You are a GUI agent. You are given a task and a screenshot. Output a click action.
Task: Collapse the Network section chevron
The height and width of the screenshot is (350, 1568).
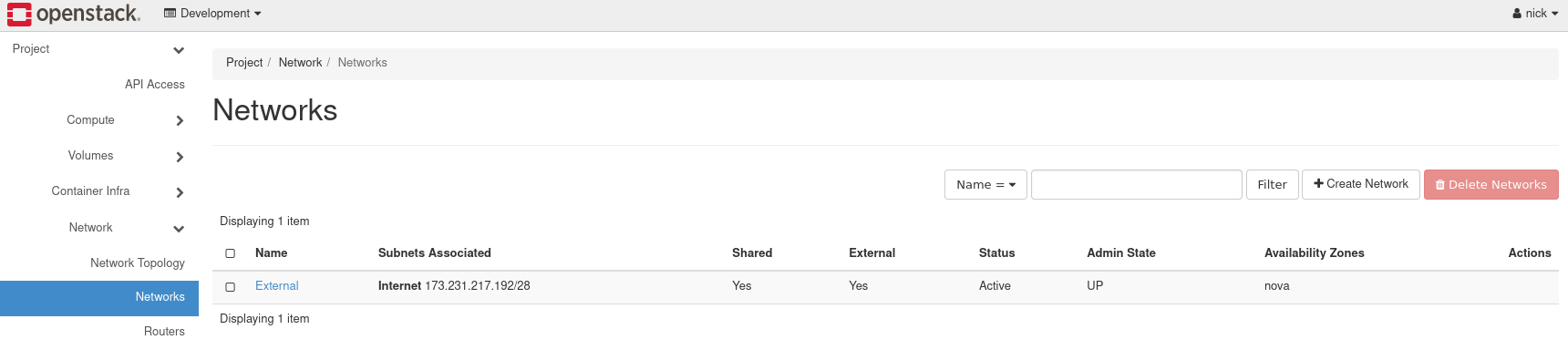(x=179, y=229)
